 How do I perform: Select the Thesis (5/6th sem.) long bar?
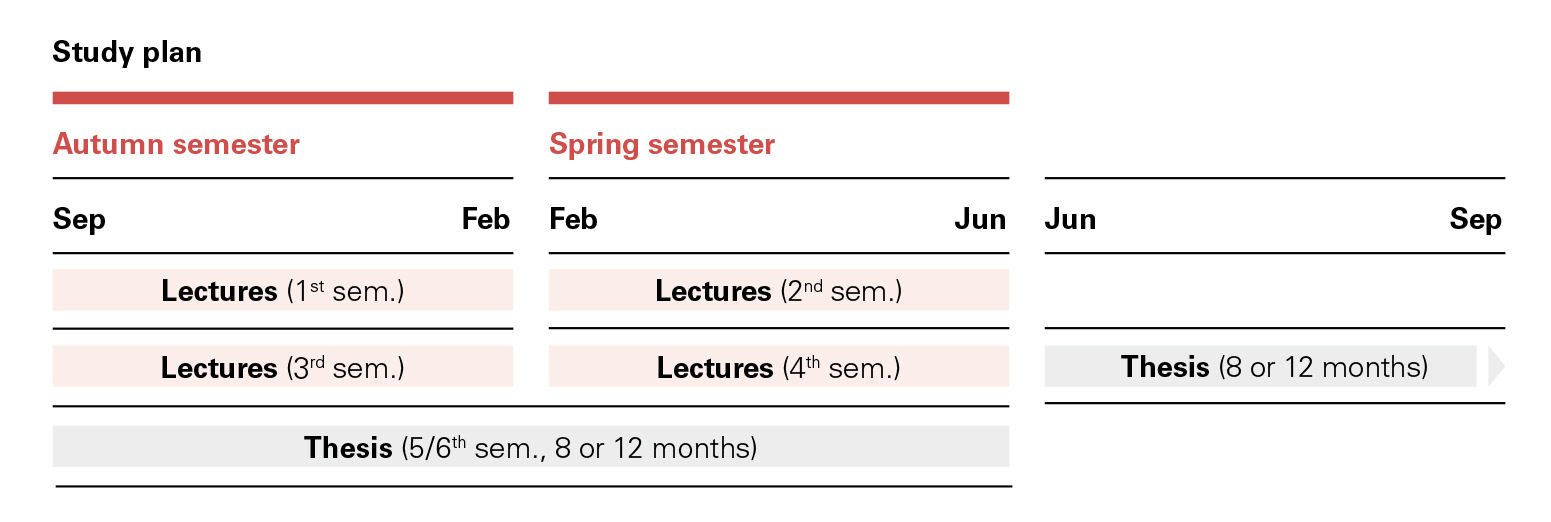530,447
